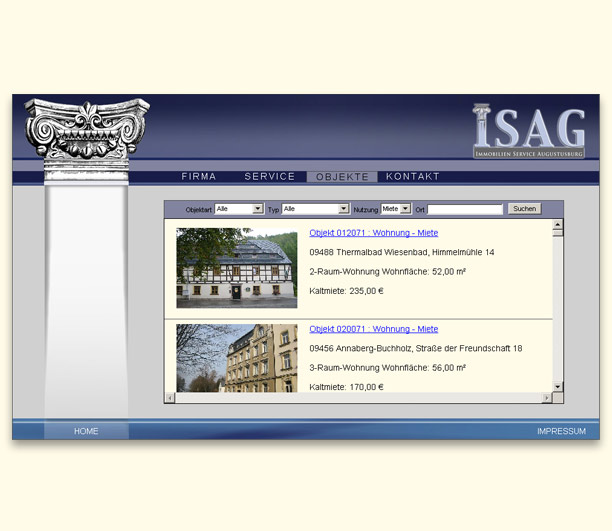Image resolution: width=612 pixels, height=531 pixels.
Task: Open the IMPRESSUM footer link
Action: pyautogui.click(x=561, y=431)
